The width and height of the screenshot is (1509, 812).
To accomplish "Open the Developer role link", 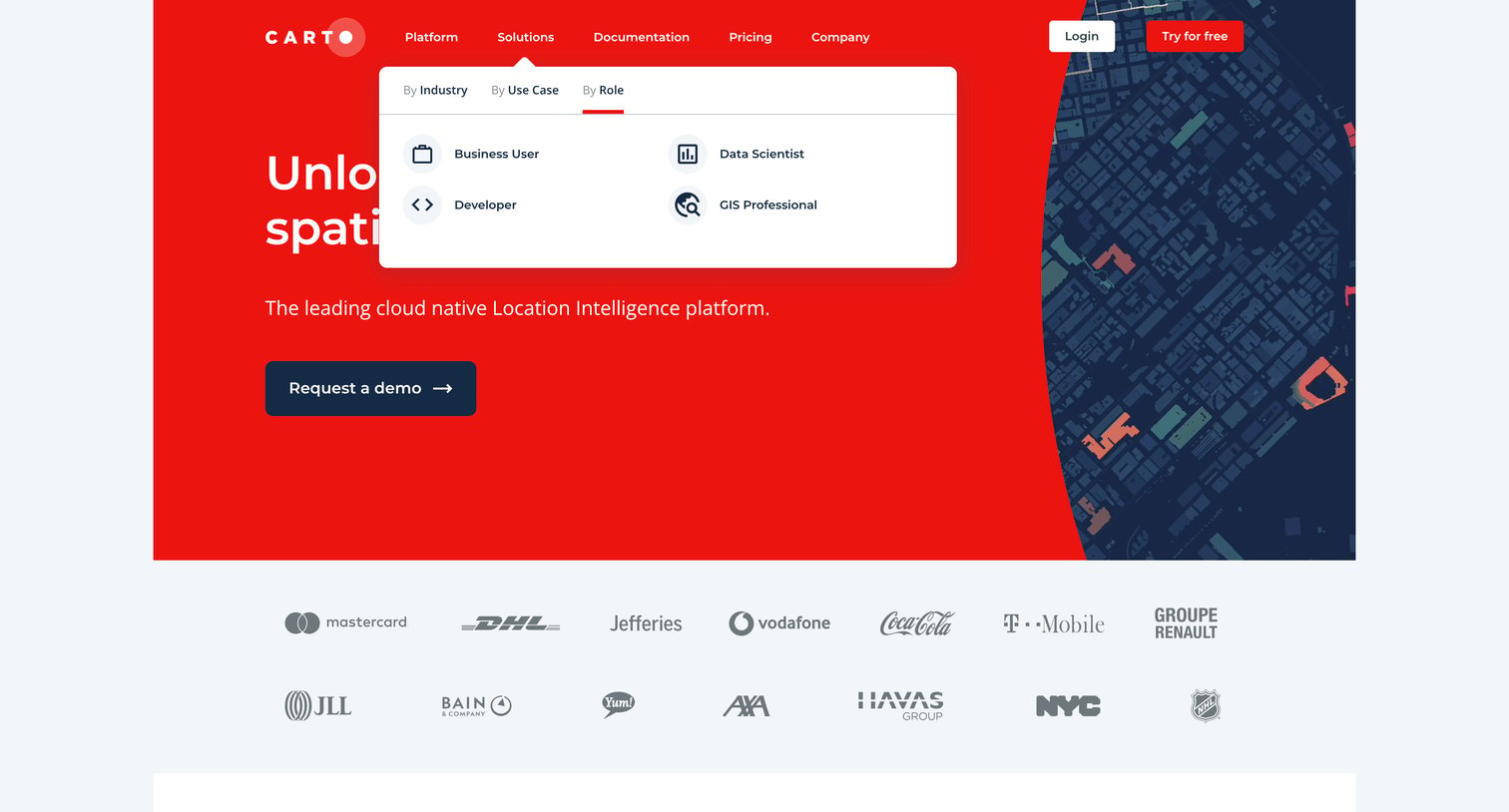I will point(485,204).
